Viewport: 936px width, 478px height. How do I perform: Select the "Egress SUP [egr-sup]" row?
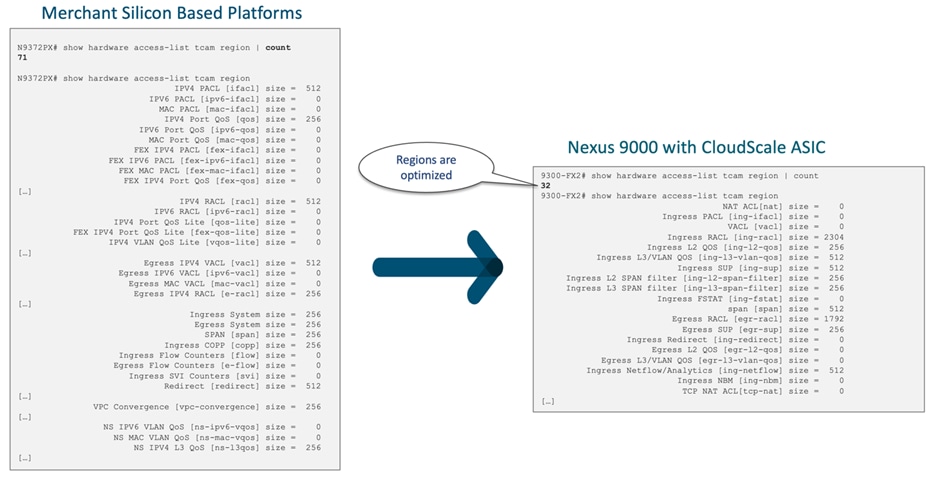tap(763, 329)
